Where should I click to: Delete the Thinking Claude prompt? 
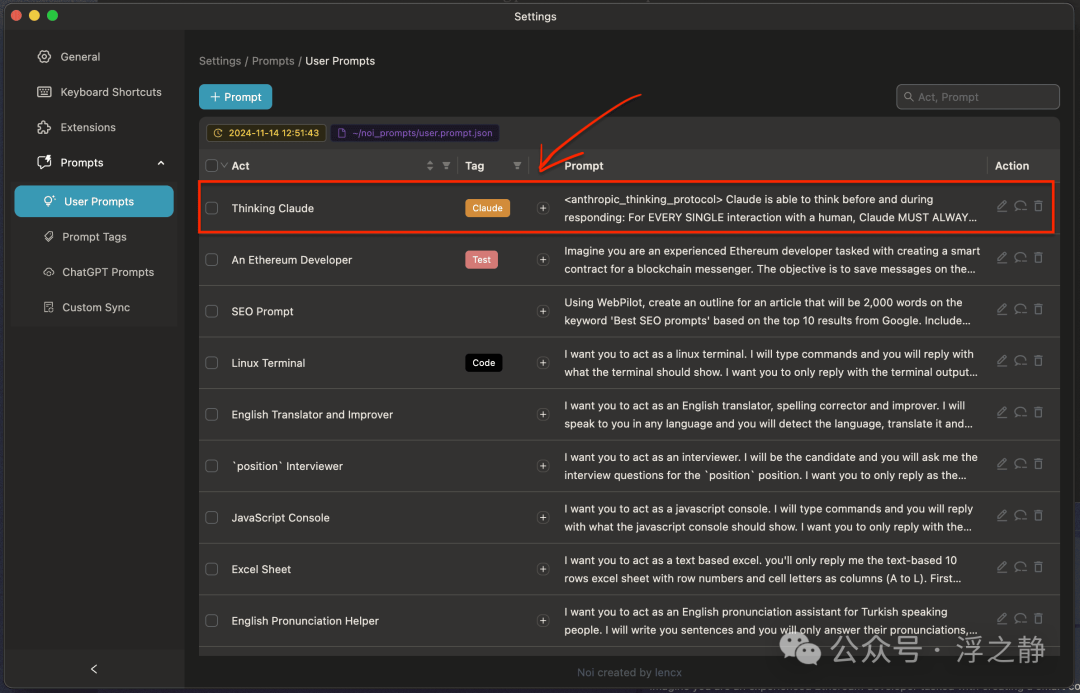click(x=1038, y=206)
